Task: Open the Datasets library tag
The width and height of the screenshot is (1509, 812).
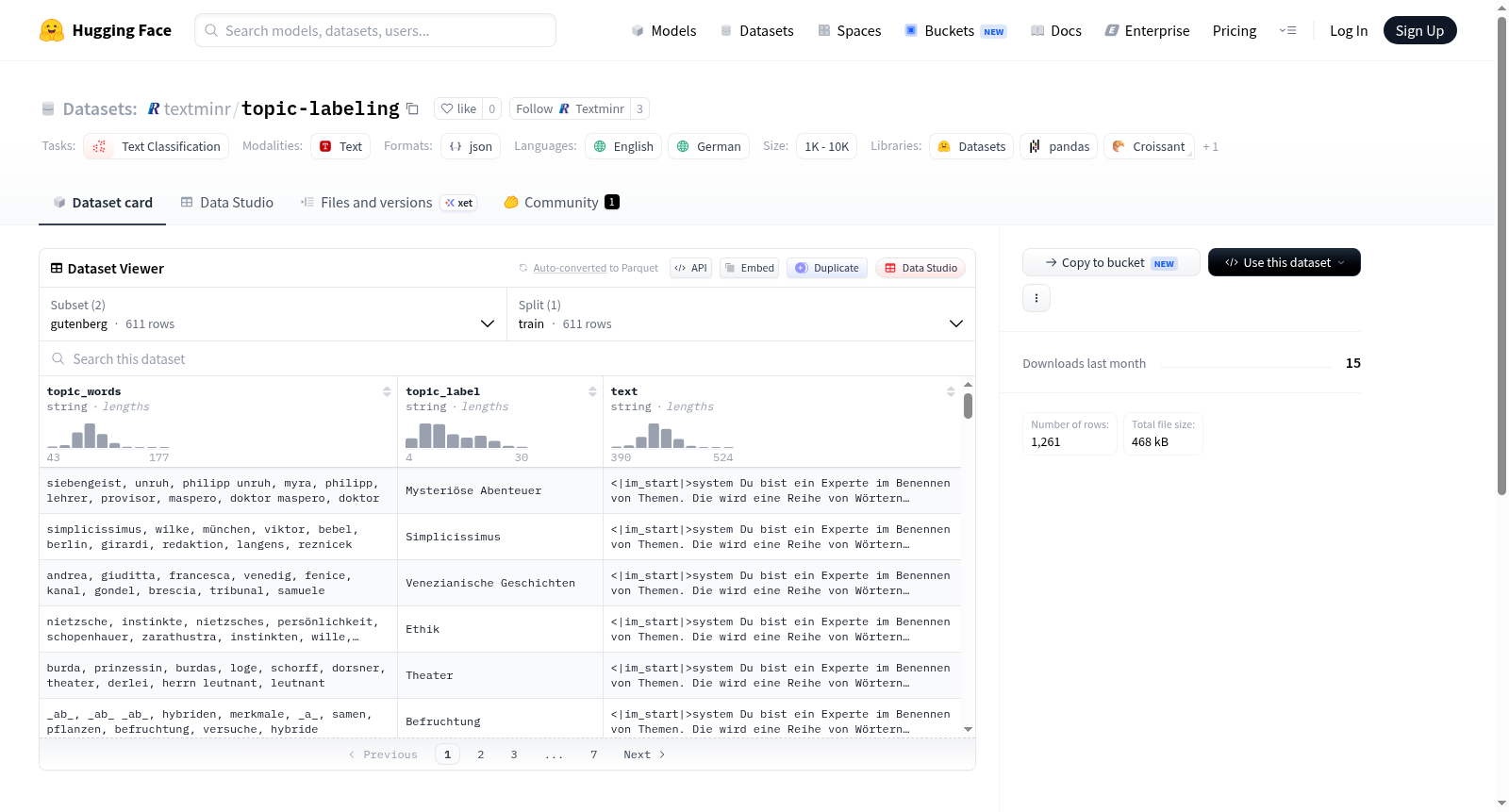Action: [x=972, y=146]
